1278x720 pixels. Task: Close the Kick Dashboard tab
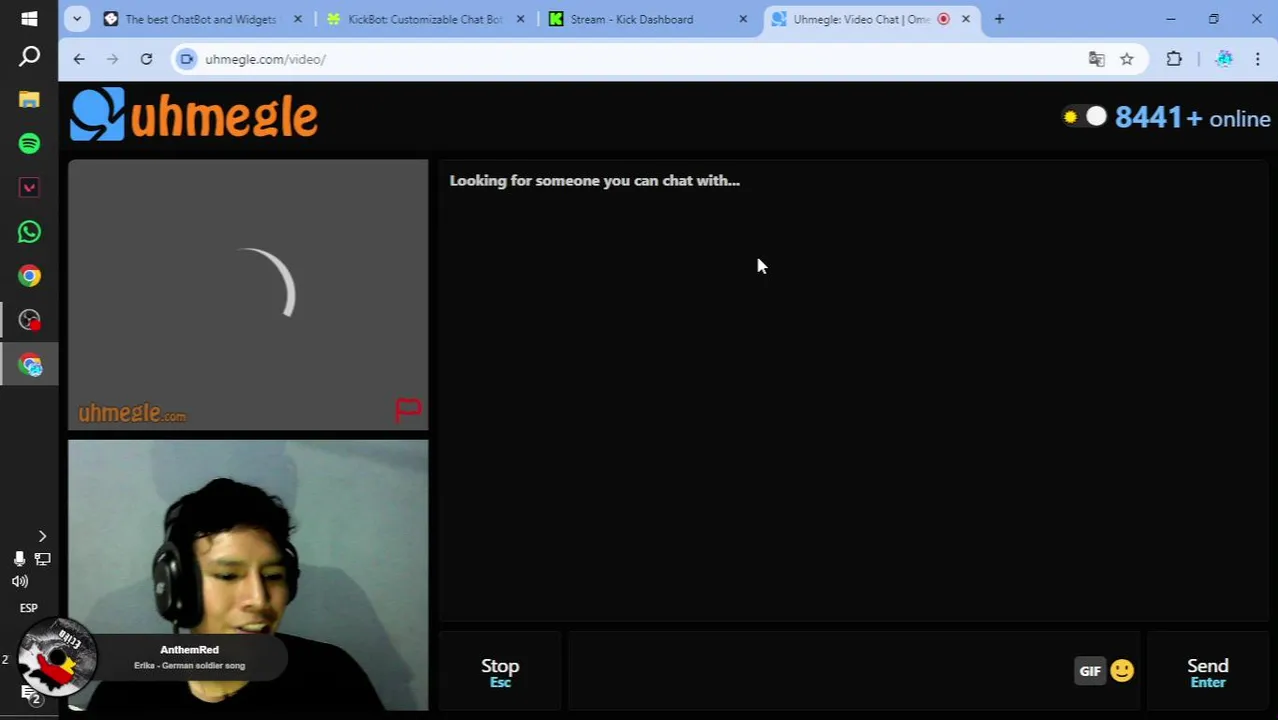743,19
